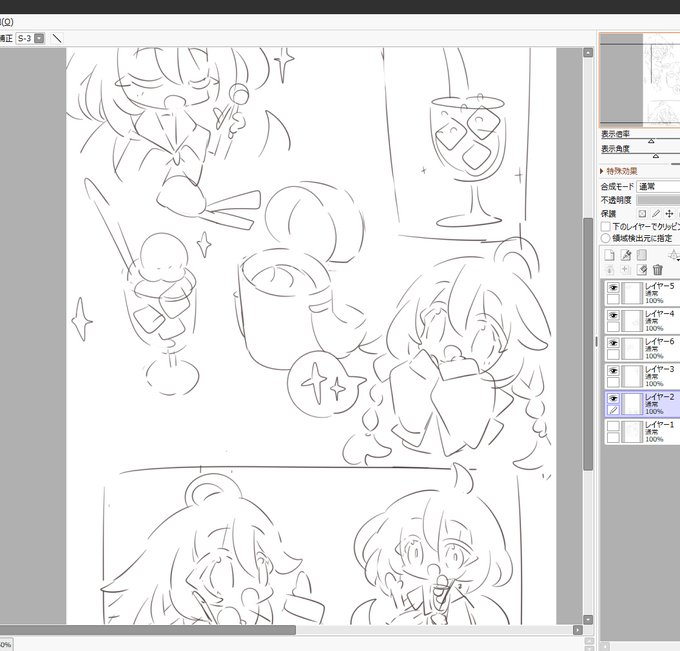The width and height of the screenshot is (680, 651).
Task: Select the レイヤー5 thumbnail
Action: click(x=632, y=293)
